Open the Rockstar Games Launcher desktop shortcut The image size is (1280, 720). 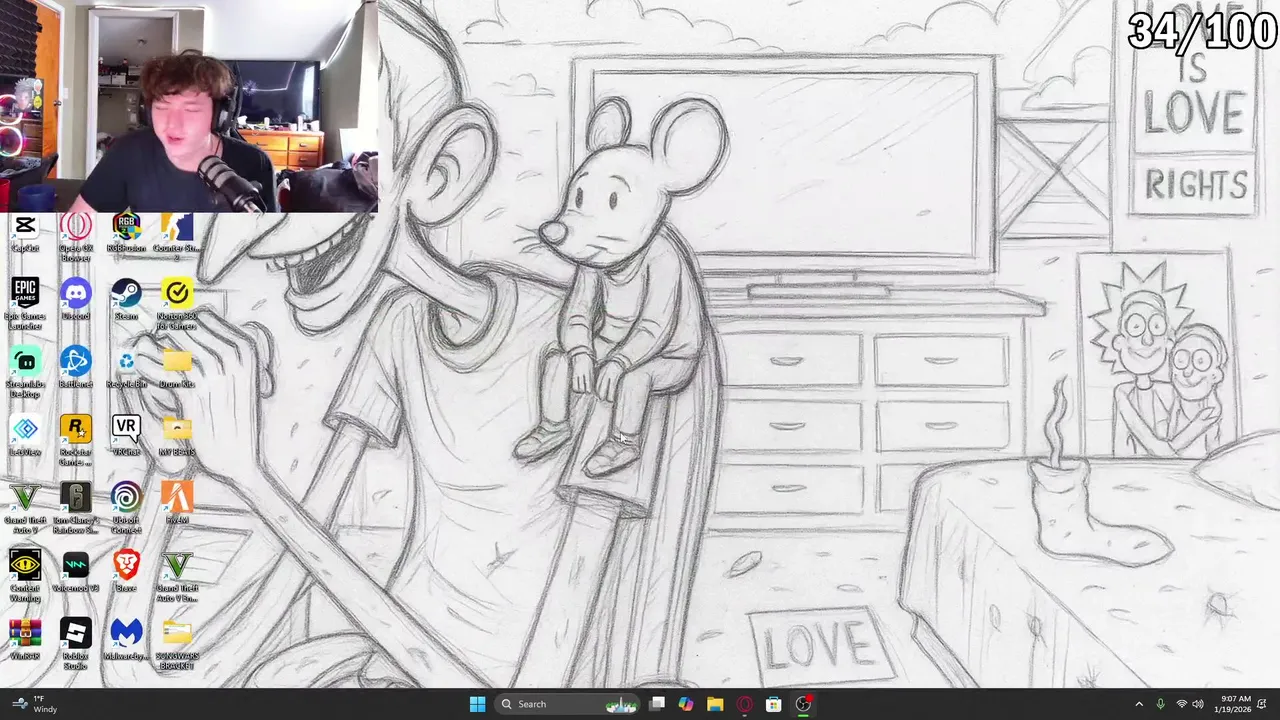(x=76, y=440)
